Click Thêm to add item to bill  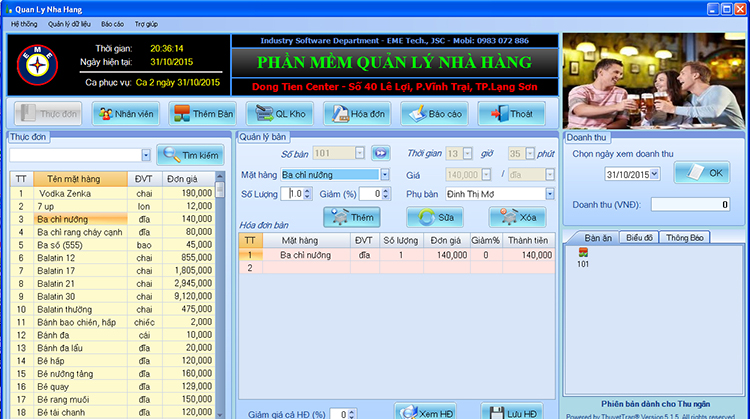[x=351, y=216]
